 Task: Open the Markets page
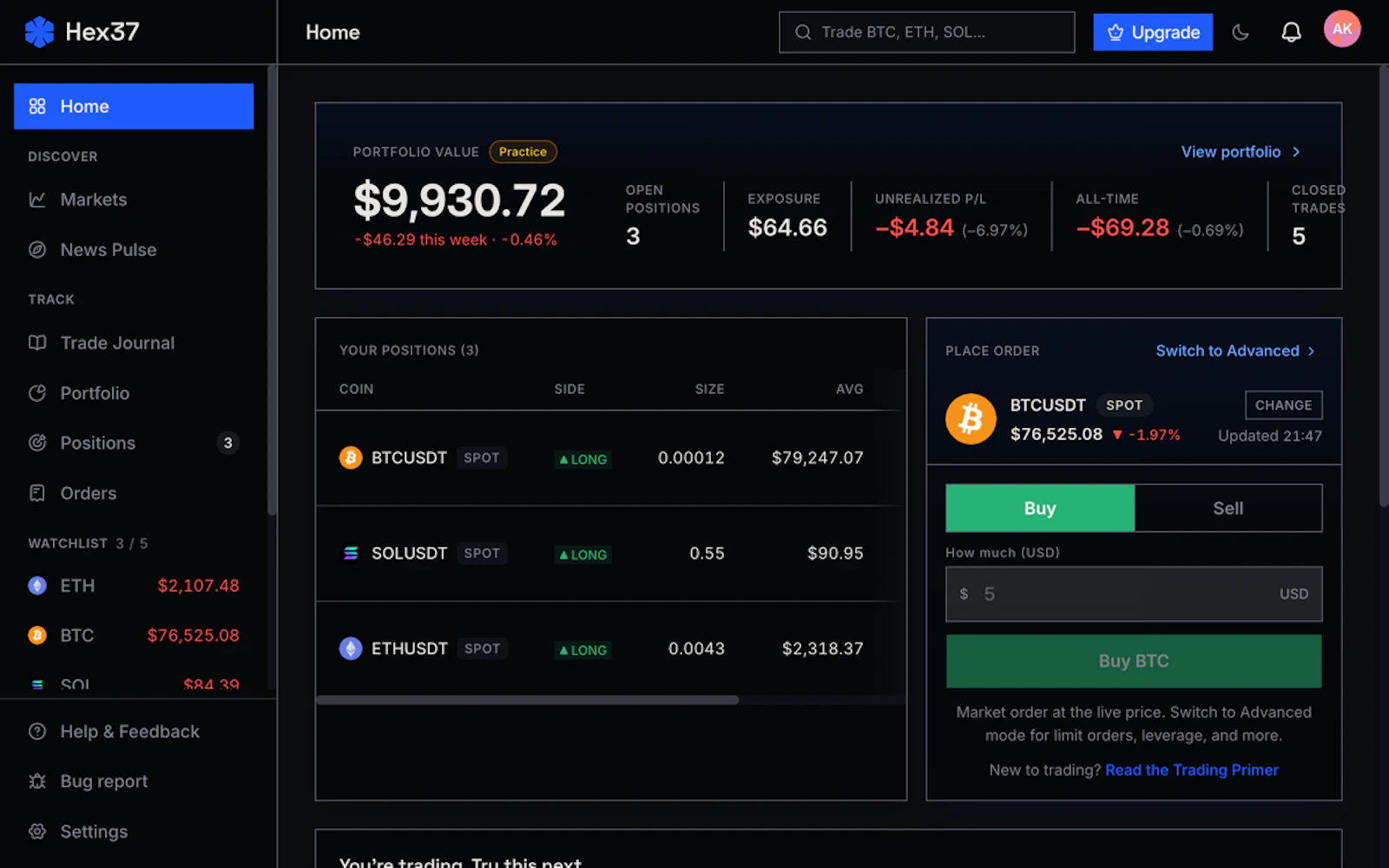tap(134, 200)
